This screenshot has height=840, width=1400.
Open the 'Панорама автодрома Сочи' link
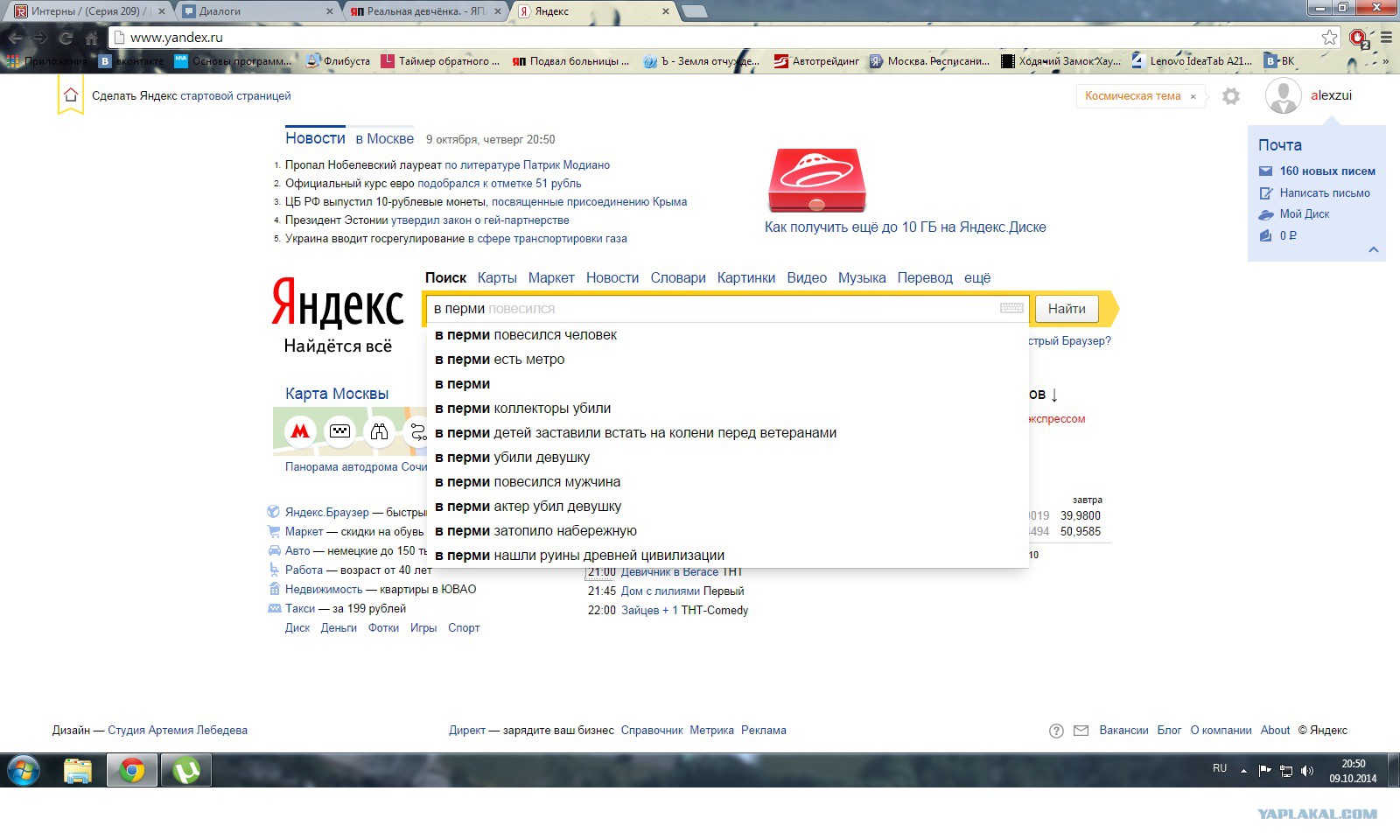tap(356, 466)
